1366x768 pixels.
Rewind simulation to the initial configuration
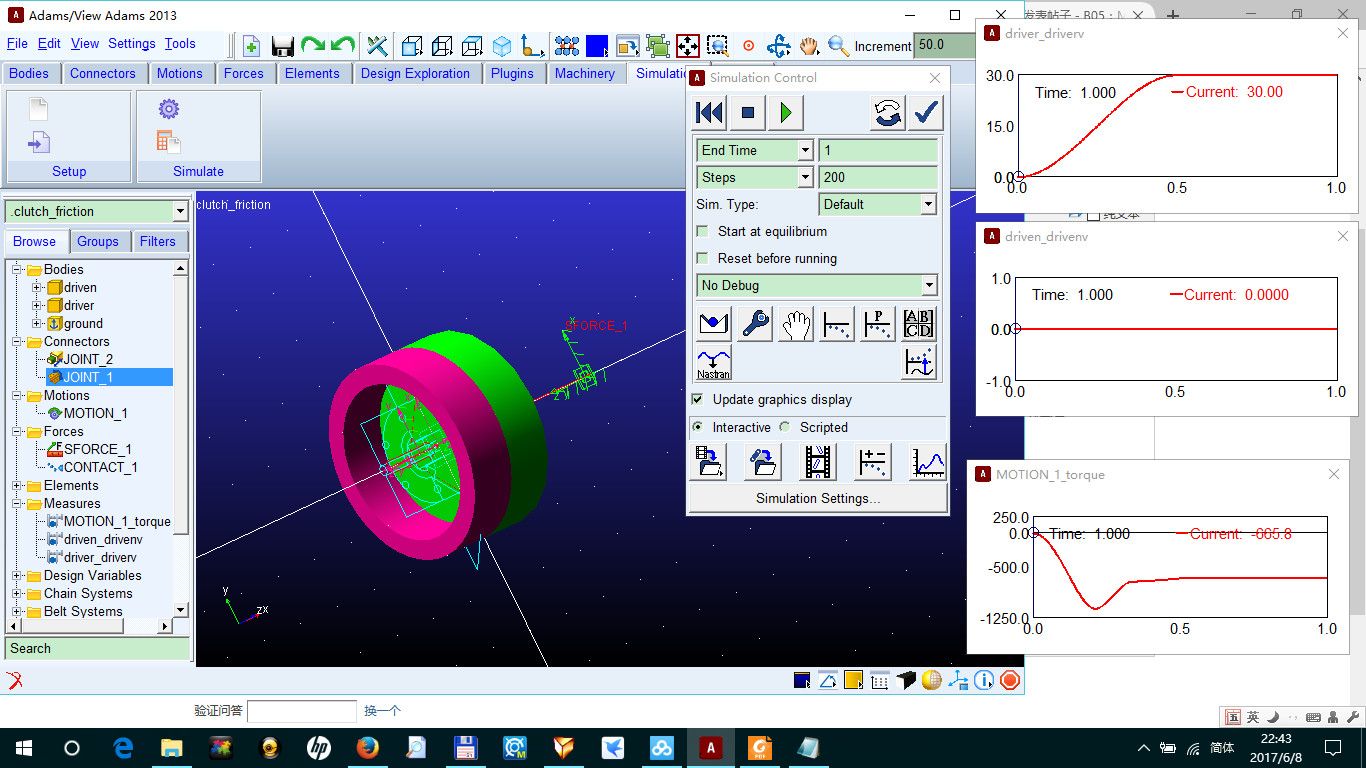[710, 113]
